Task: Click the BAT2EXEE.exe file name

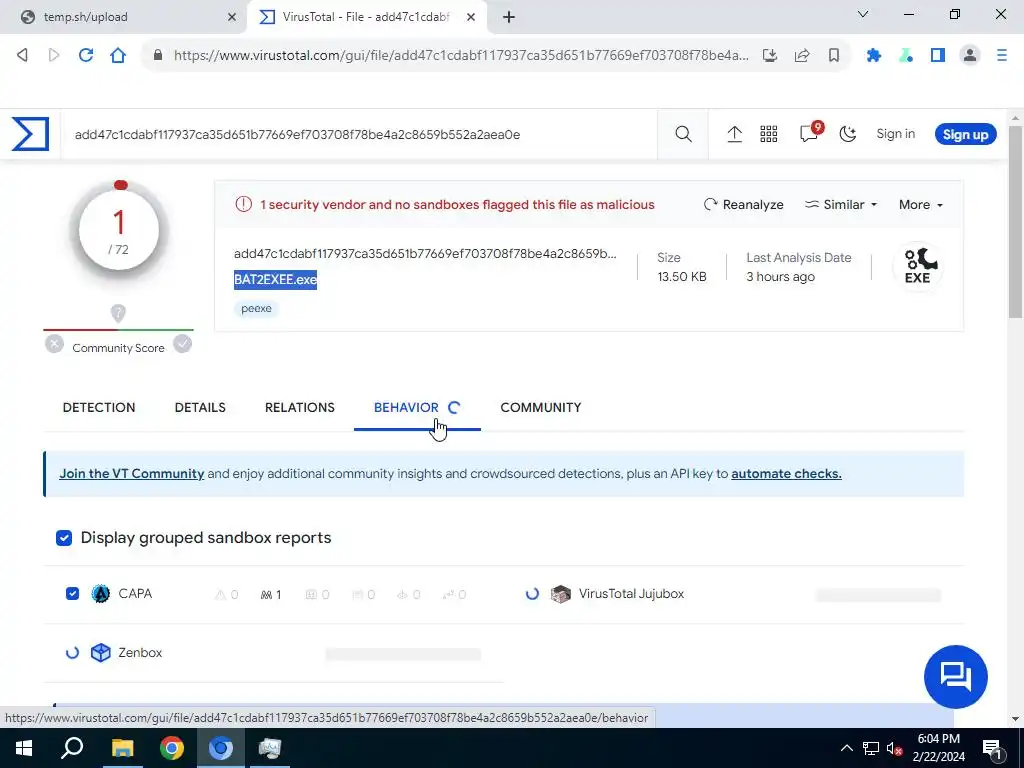Action: [276, 280]
